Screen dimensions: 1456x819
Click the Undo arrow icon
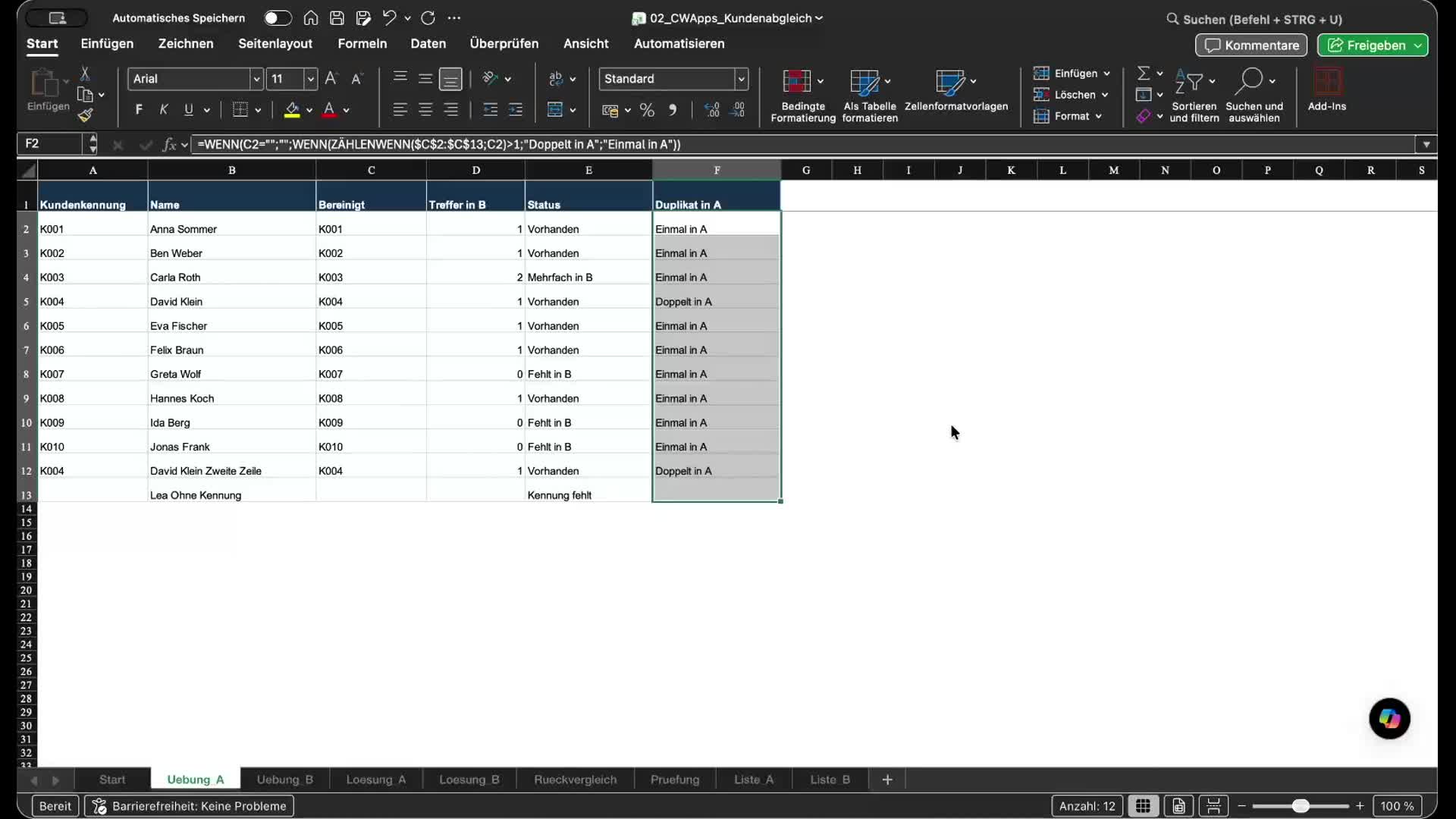[x=389, y=17]
